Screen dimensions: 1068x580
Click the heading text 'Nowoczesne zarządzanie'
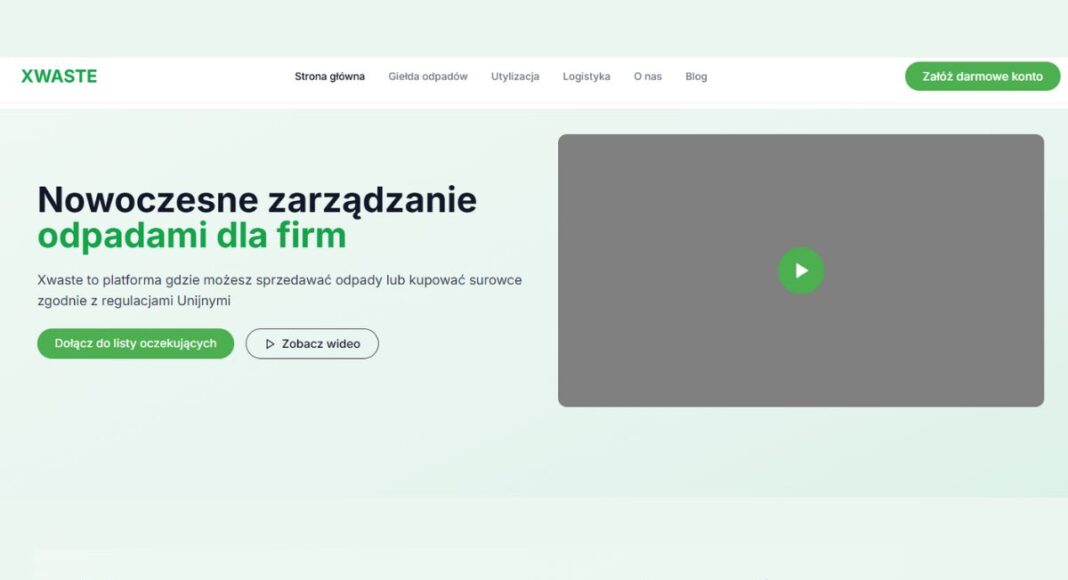point(257,199)
